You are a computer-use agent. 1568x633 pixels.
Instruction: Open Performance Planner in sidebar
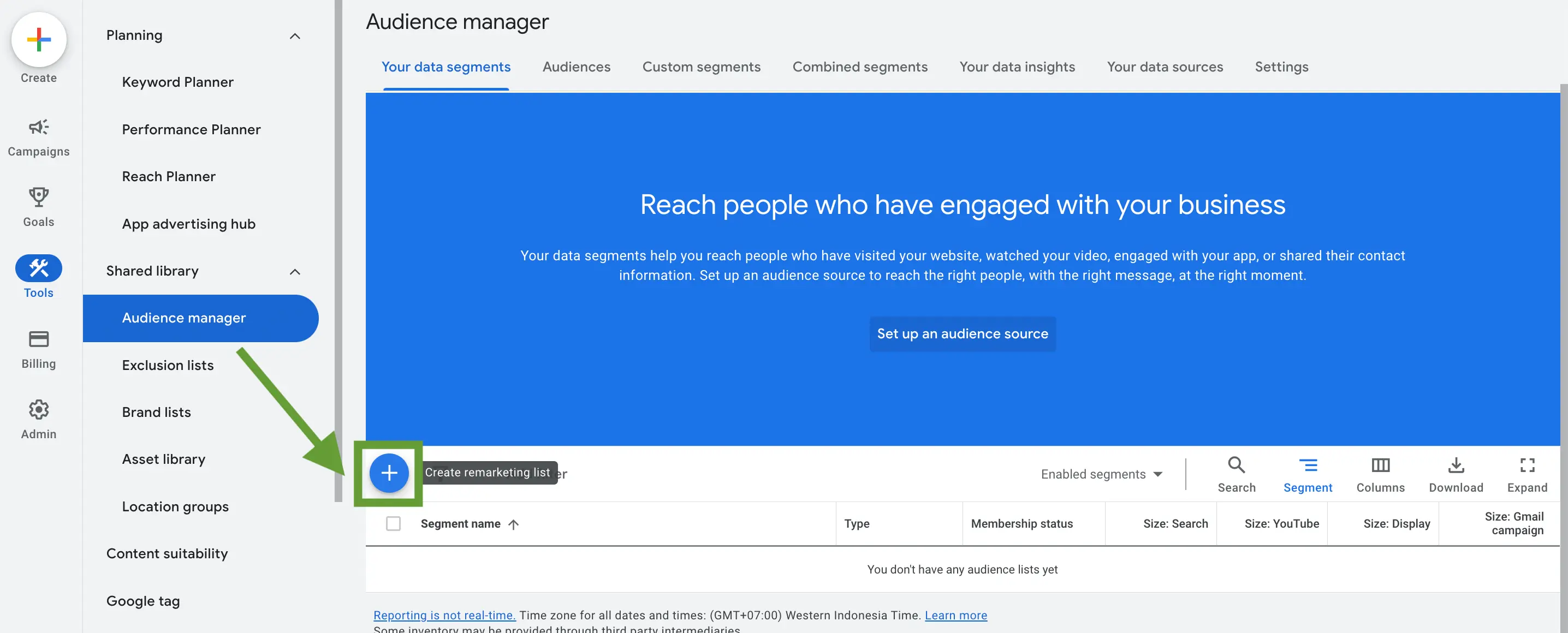pyautogui.click(x=191, y=130)
